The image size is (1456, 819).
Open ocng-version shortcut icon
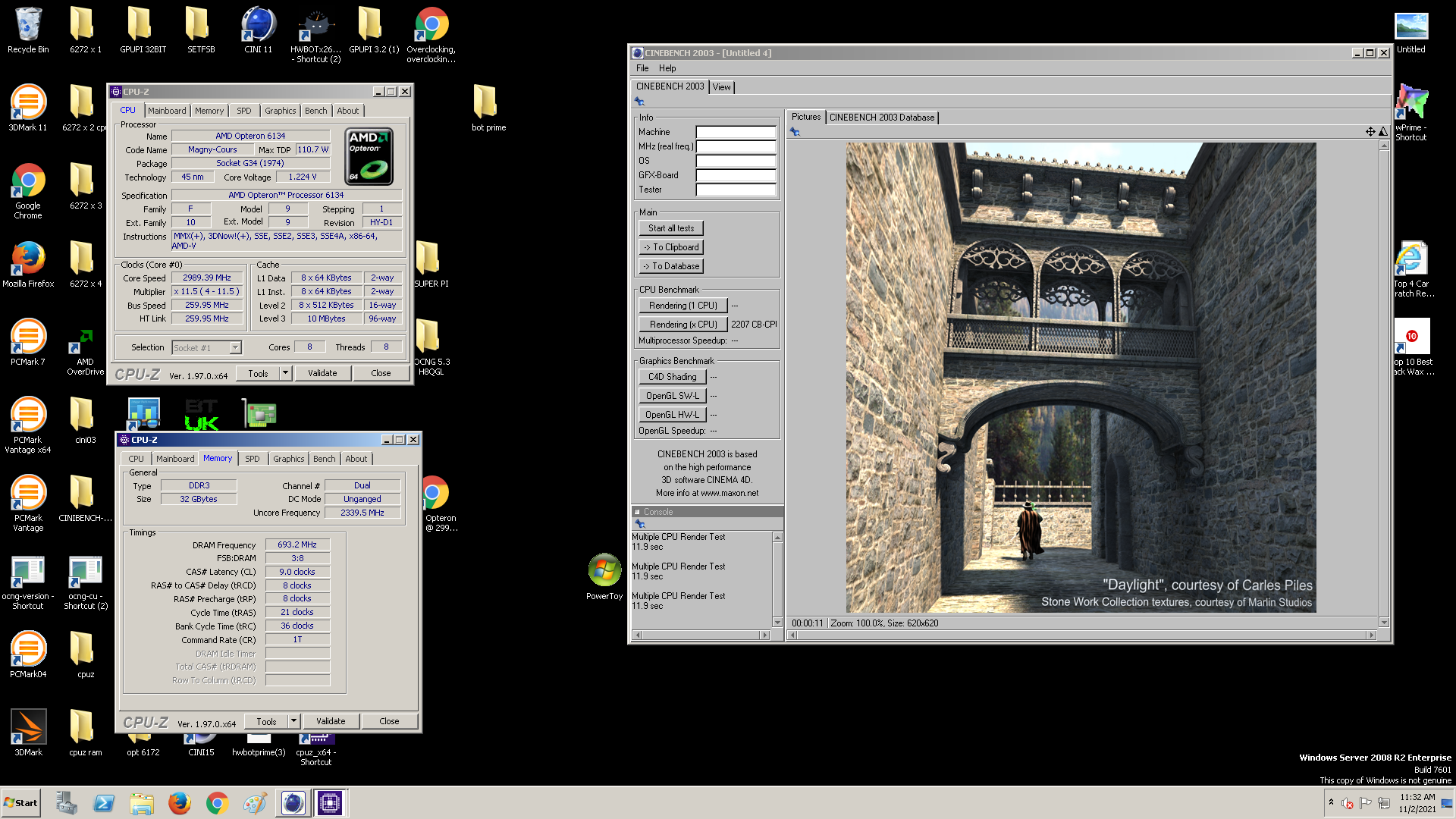pyautogui.click(x=28, y=582)
